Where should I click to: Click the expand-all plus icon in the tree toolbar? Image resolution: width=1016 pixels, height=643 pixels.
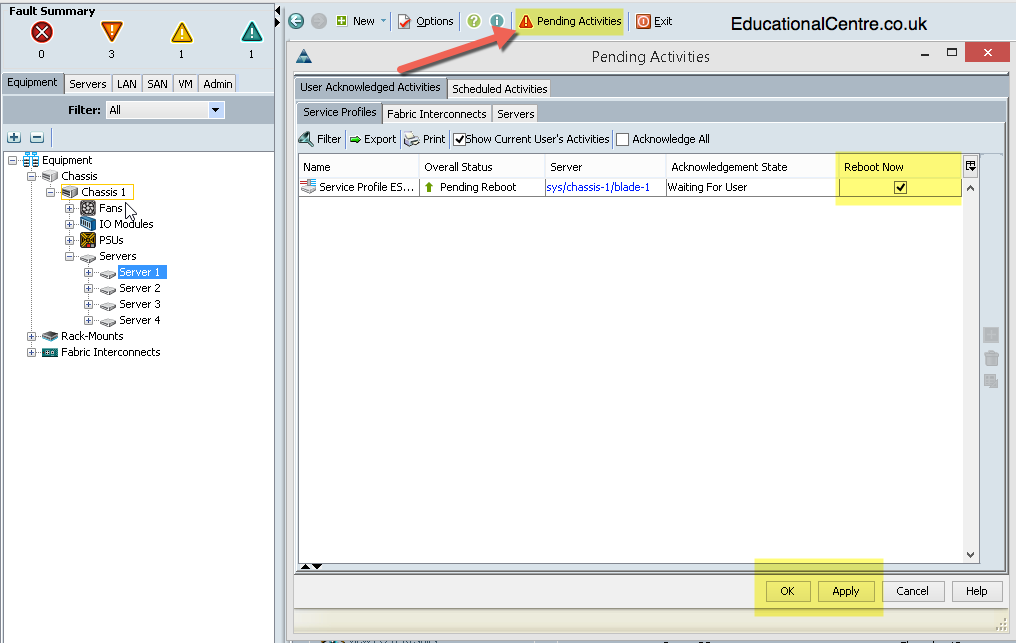point(14,137)
